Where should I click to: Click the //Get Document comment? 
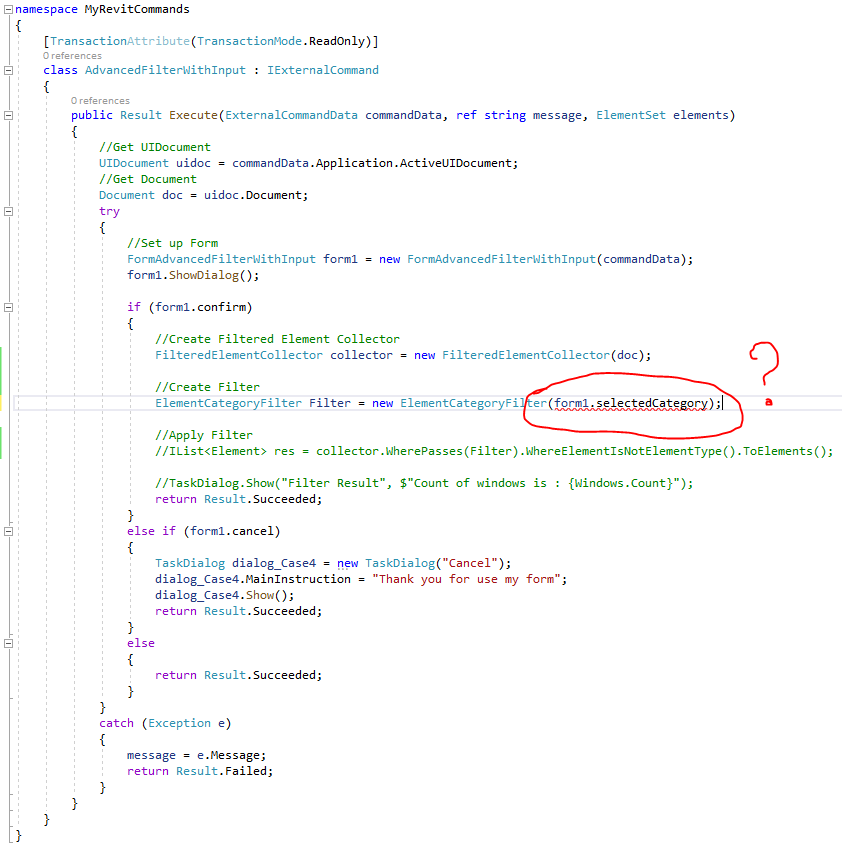[147, 179]
